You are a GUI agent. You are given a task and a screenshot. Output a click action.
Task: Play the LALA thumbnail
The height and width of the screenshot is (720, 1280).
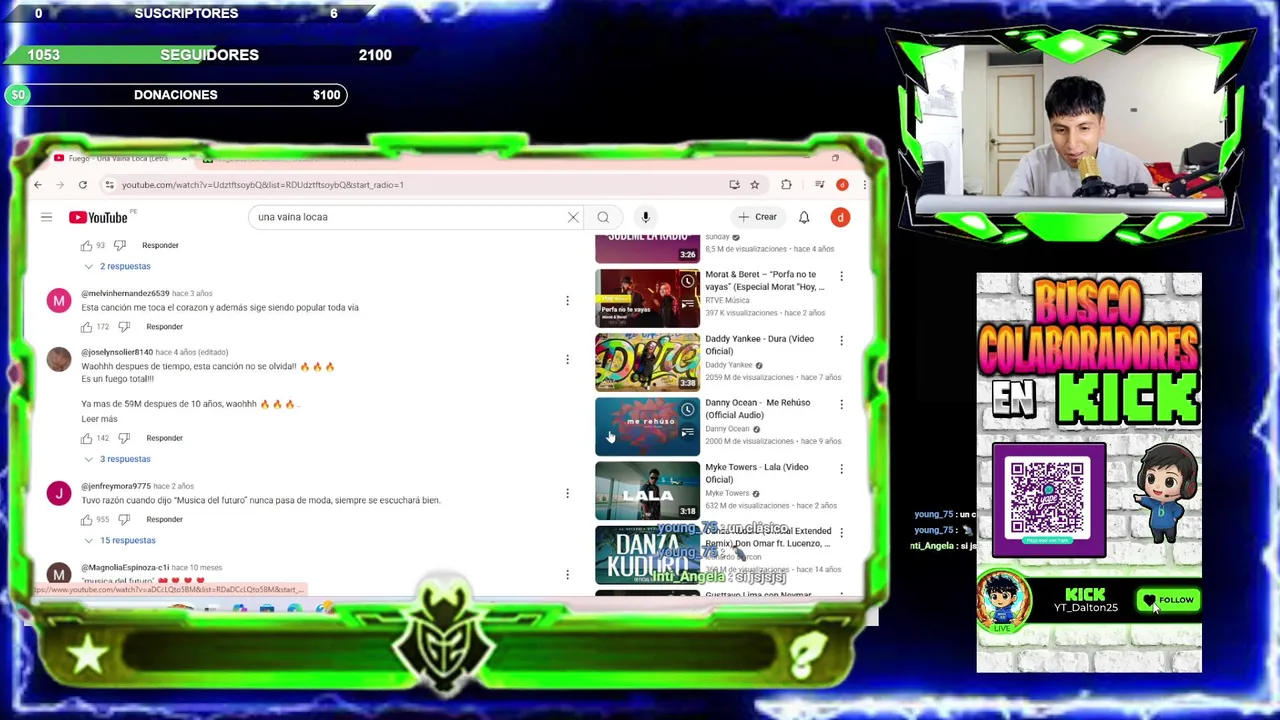[x=648, y=490]
